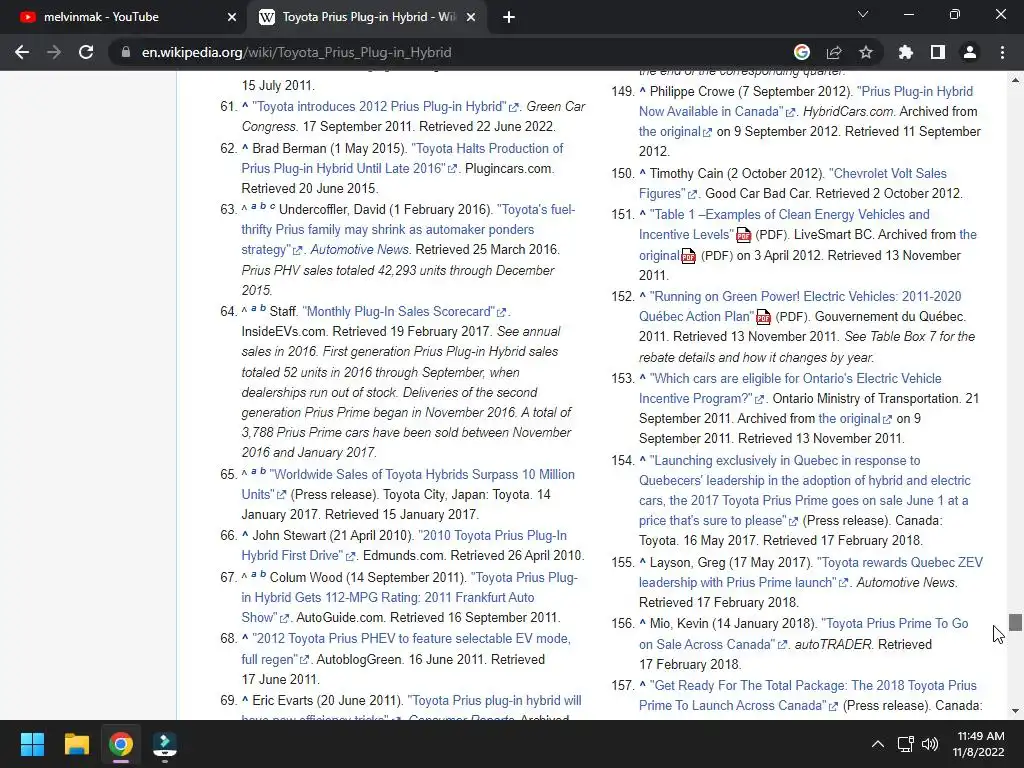Screen dimensions: 1024x768
Task: Open "Launching exclusively in Quebec" press release link
Action: point(805,490)
